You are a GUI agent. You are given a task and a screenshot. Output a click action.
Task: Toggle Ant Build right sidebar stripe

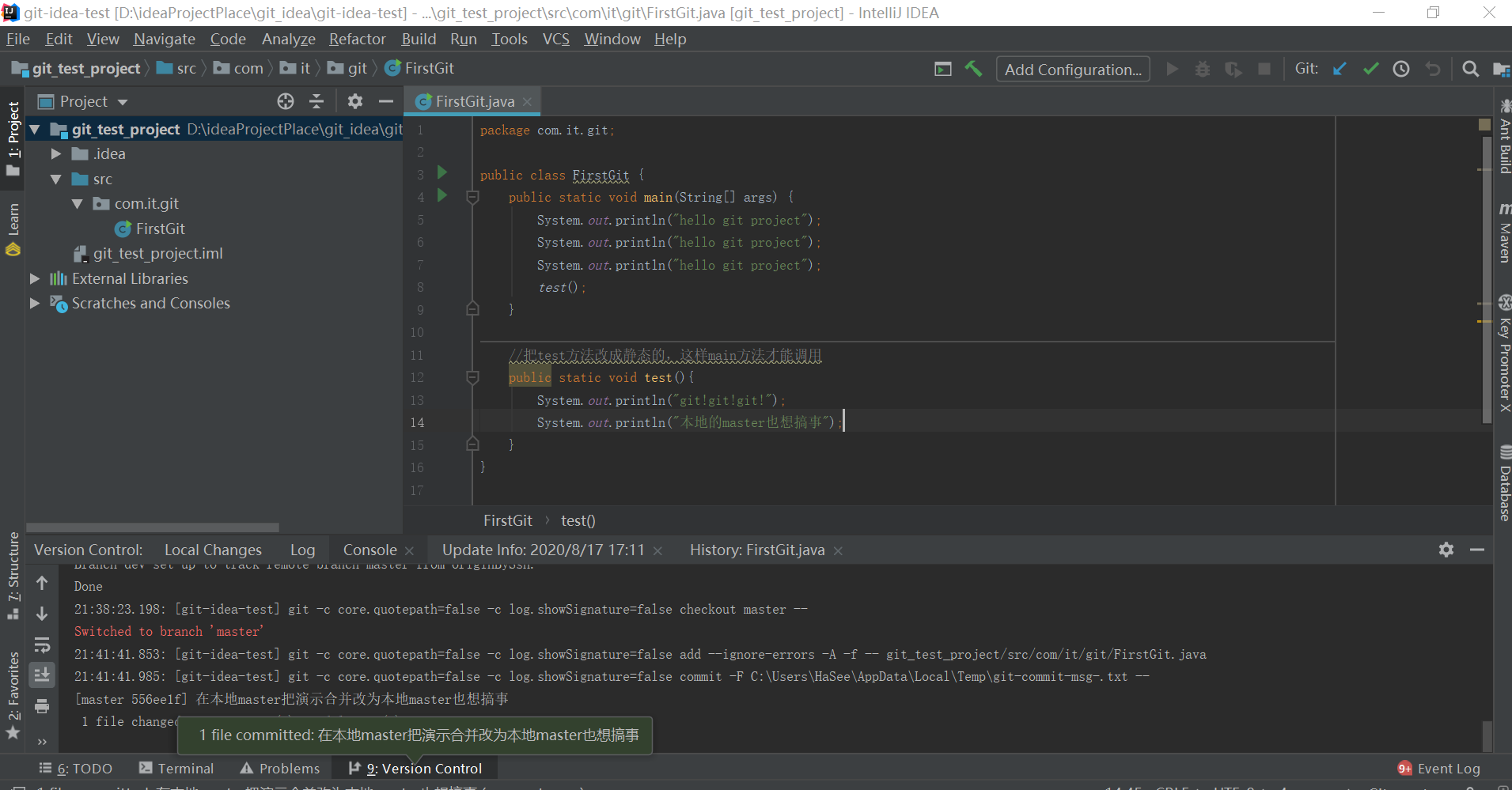1504,136
